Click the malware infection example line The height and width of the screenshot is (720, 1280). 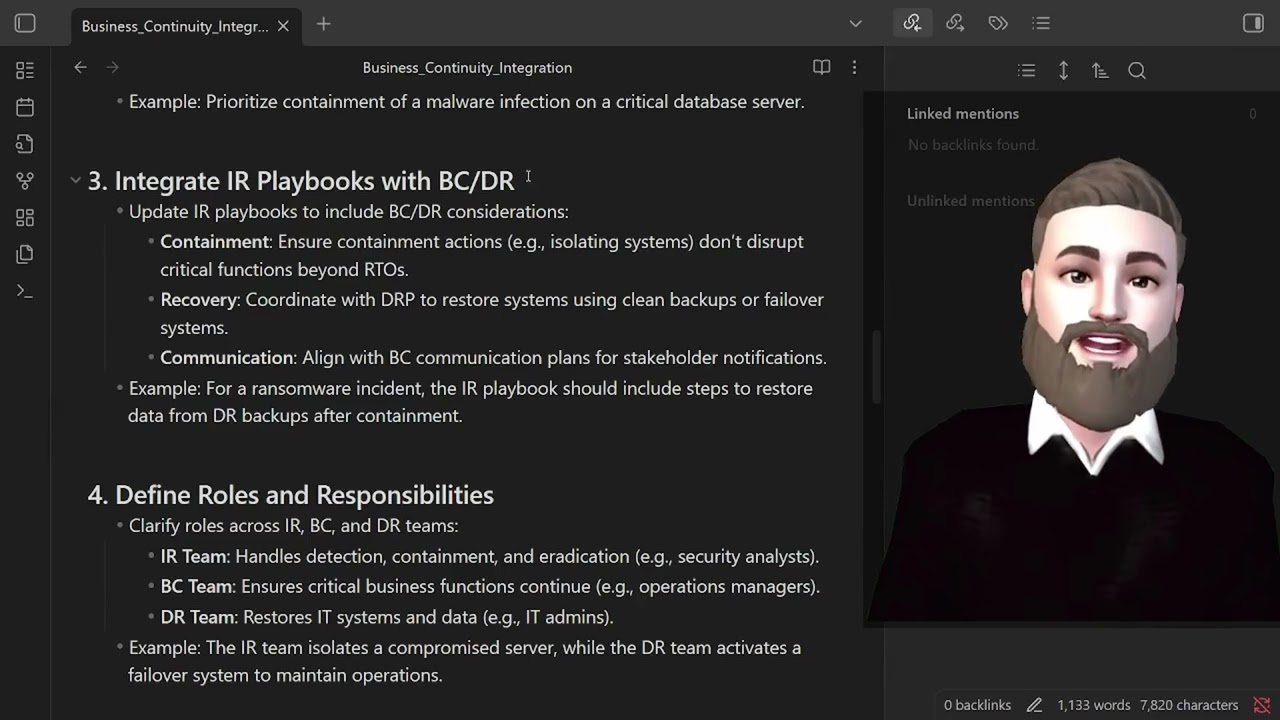click(467, 102)
